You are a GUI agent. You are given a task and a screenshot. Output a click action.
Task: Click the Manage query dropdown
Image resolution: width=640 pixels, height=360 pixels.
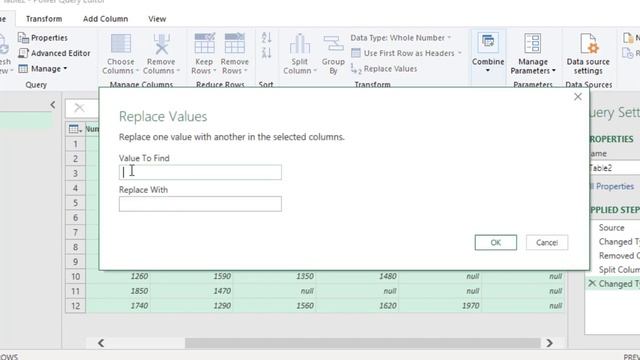(x=43, y=69)
